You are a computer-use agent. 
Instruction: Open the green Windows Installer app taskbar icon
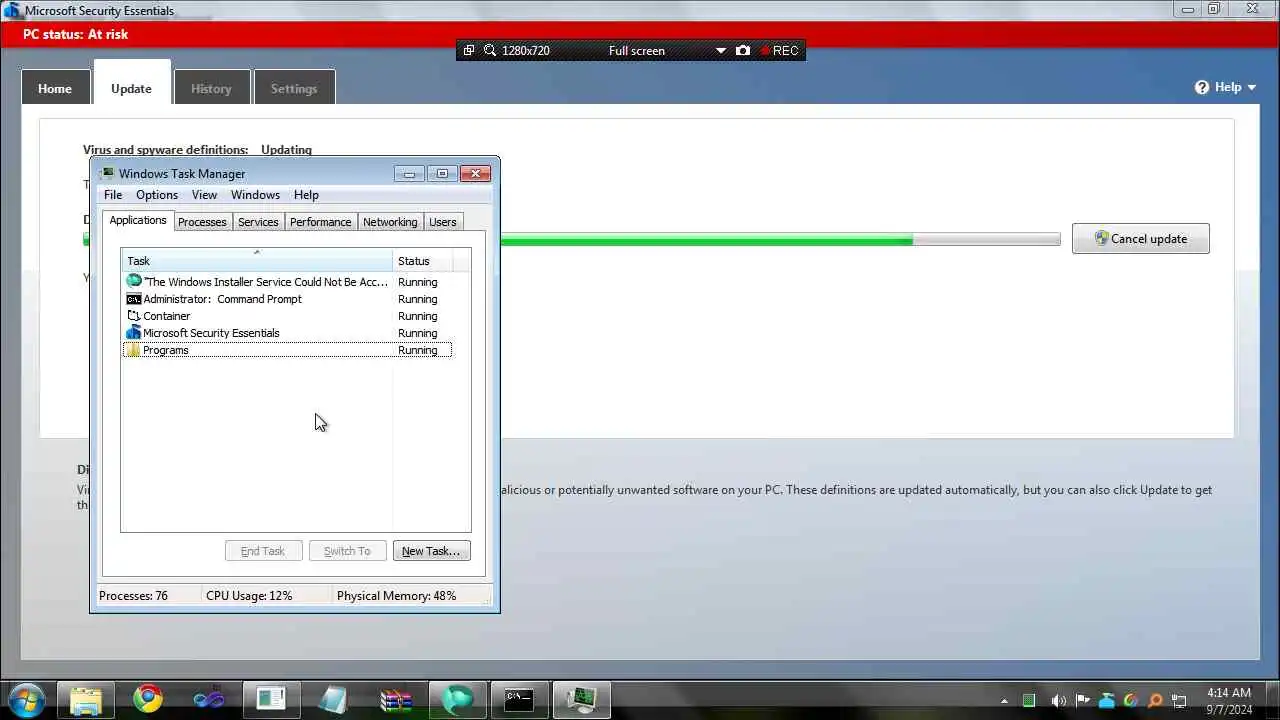point(458,699)
